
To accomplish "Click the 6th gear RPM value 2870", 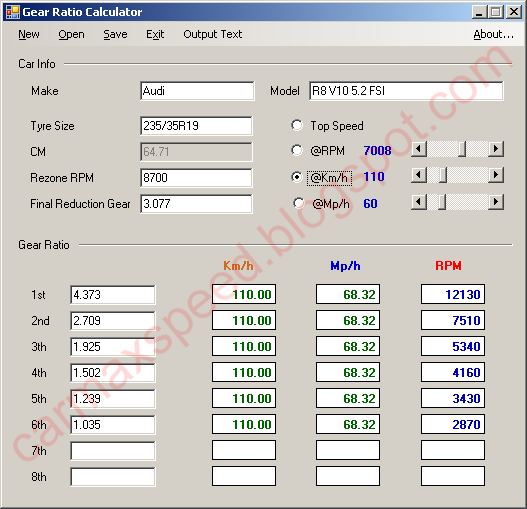I will tap(453, 424).
